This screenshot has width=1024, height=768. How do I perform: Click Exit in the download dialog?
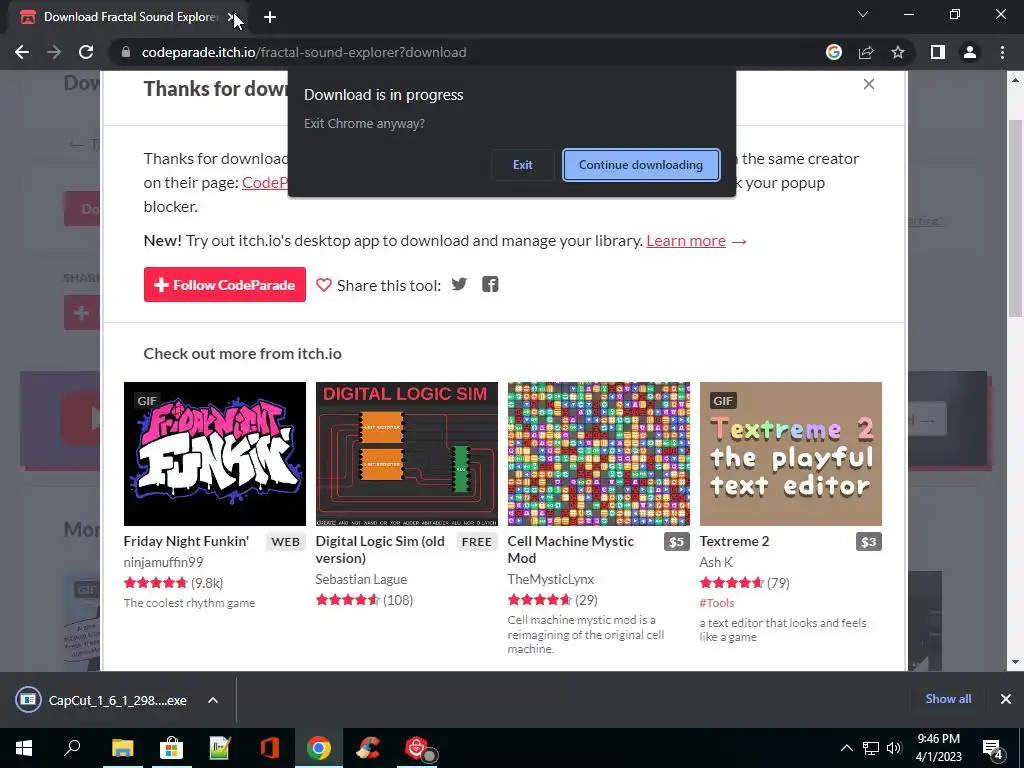522,165
